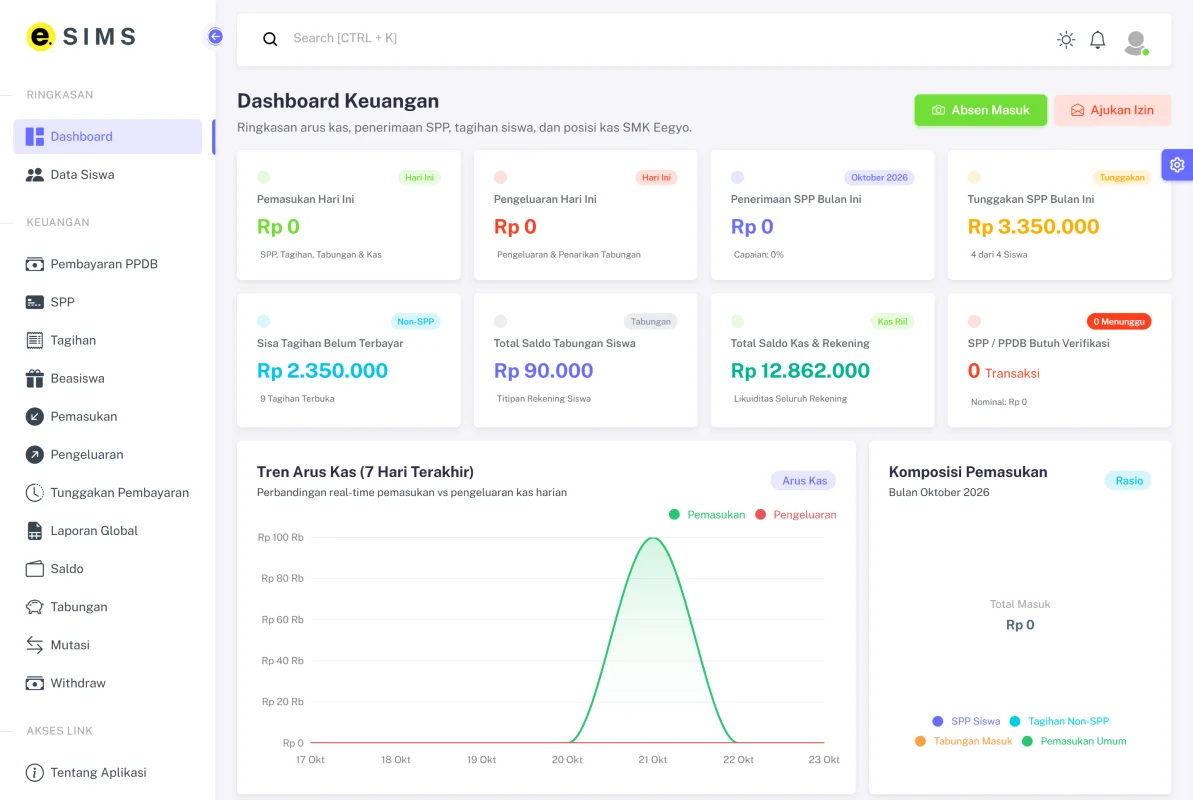Click the Pembayaran PPDB money icon
The width and height of the screenshot is (1193, 800).
coord(35,264)
